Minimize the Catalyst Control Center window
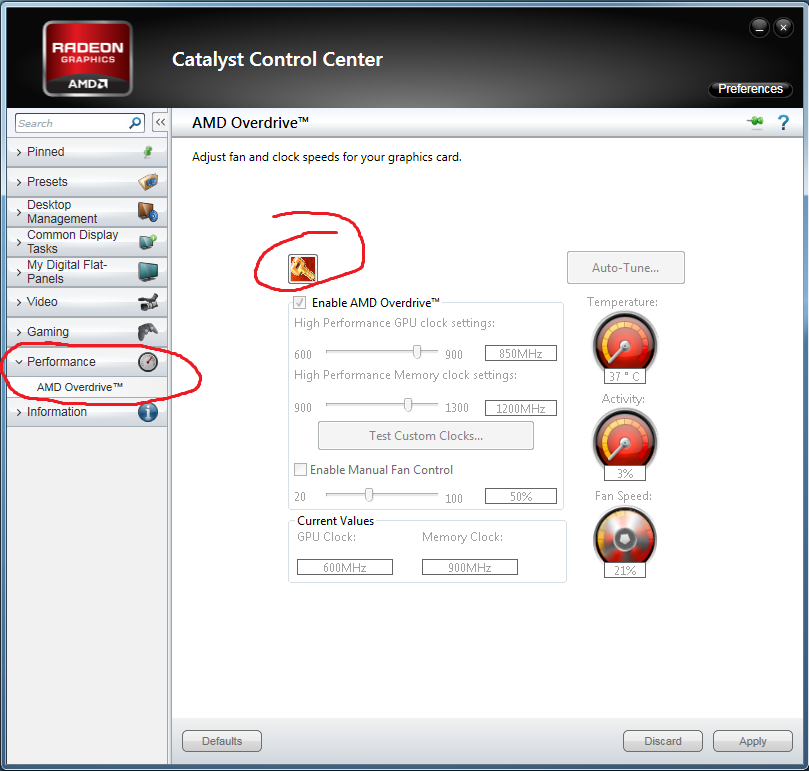The width and height of the screenshot is (809, 772). [x=759, y=27]
